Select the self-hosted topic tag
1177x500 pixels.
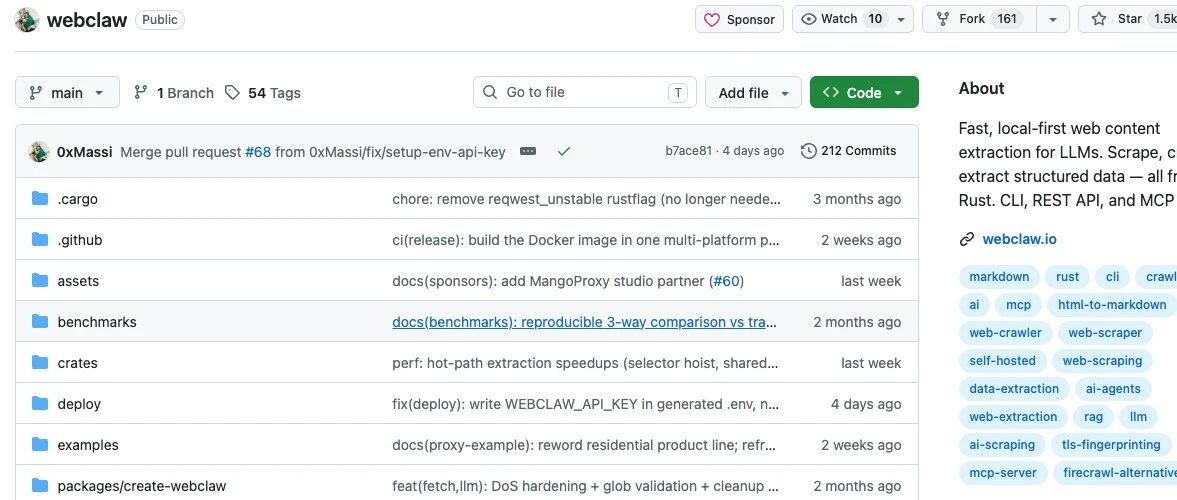pyautogui.click(x=1002, y=361)
